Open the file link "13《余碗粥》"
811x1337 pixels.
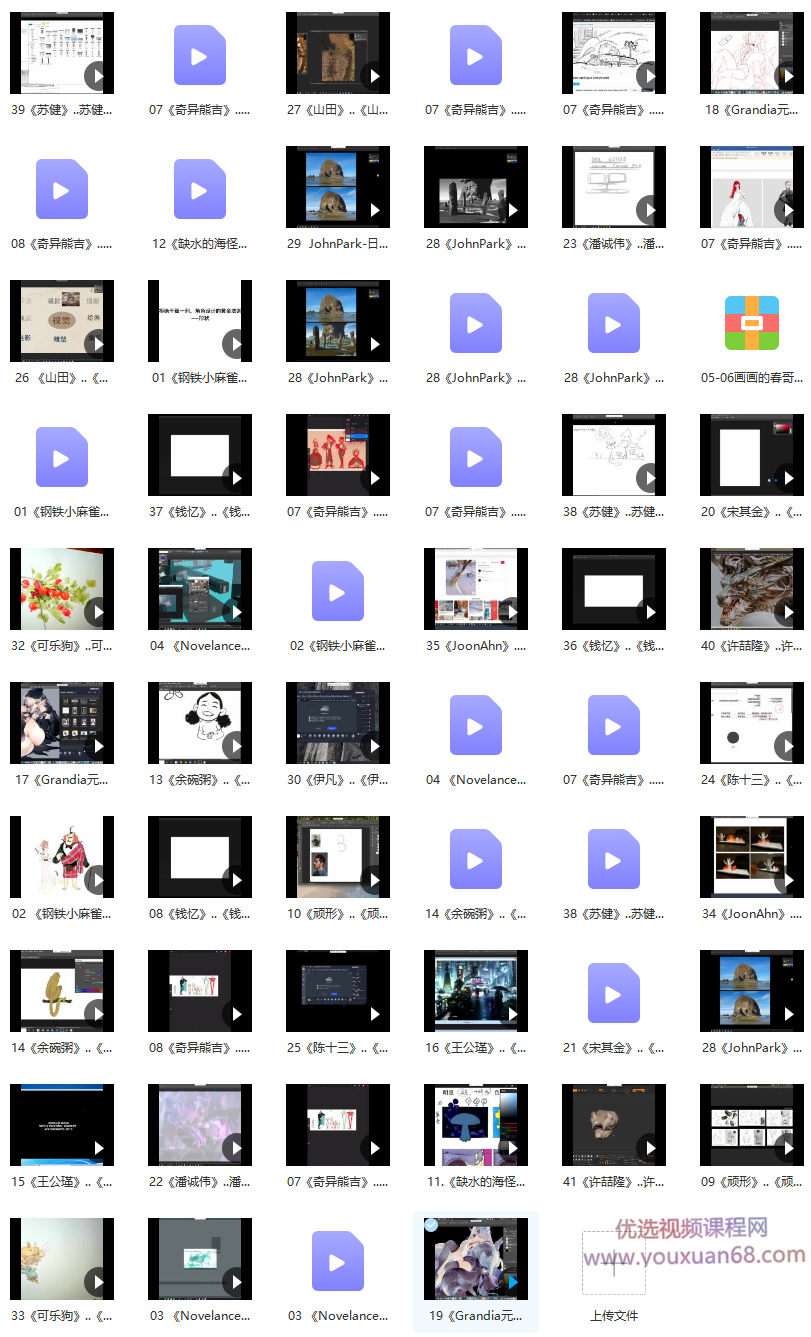199,779
